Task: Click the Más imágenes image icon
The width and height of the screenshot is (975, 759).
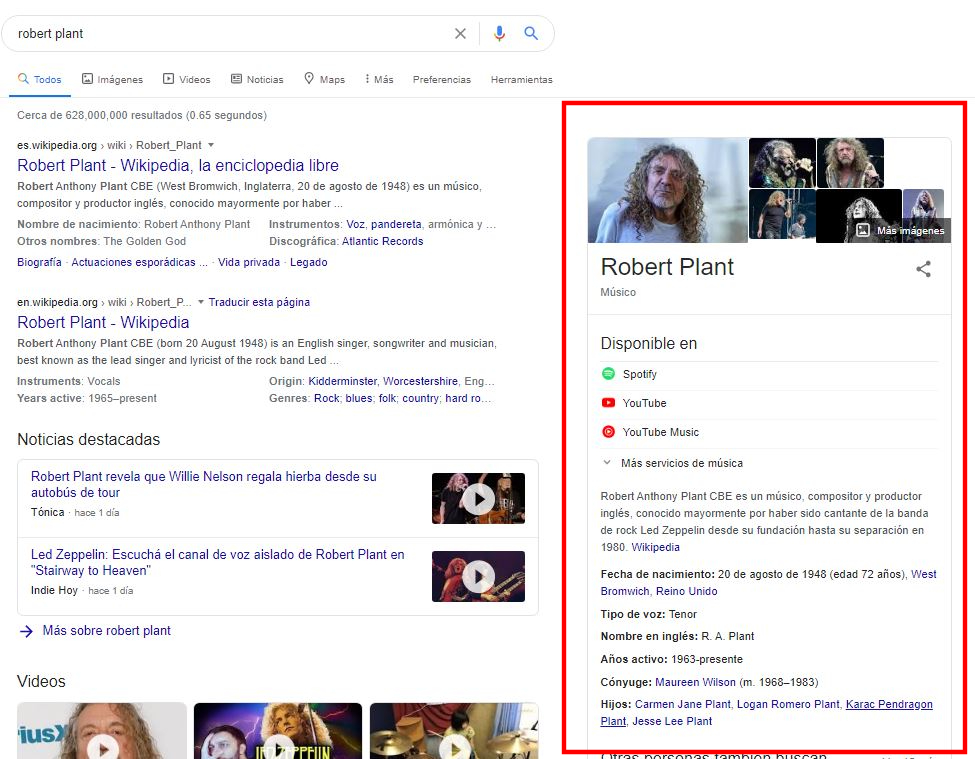Action: tap(863, 230)
